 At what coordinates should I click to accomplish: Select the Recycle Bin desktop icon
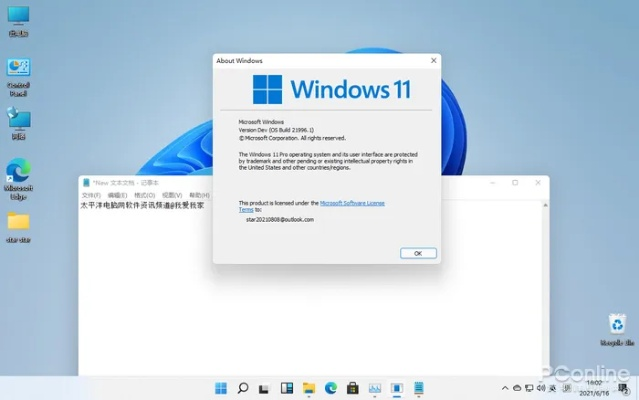pyautogui.click(x=617, y=330)
